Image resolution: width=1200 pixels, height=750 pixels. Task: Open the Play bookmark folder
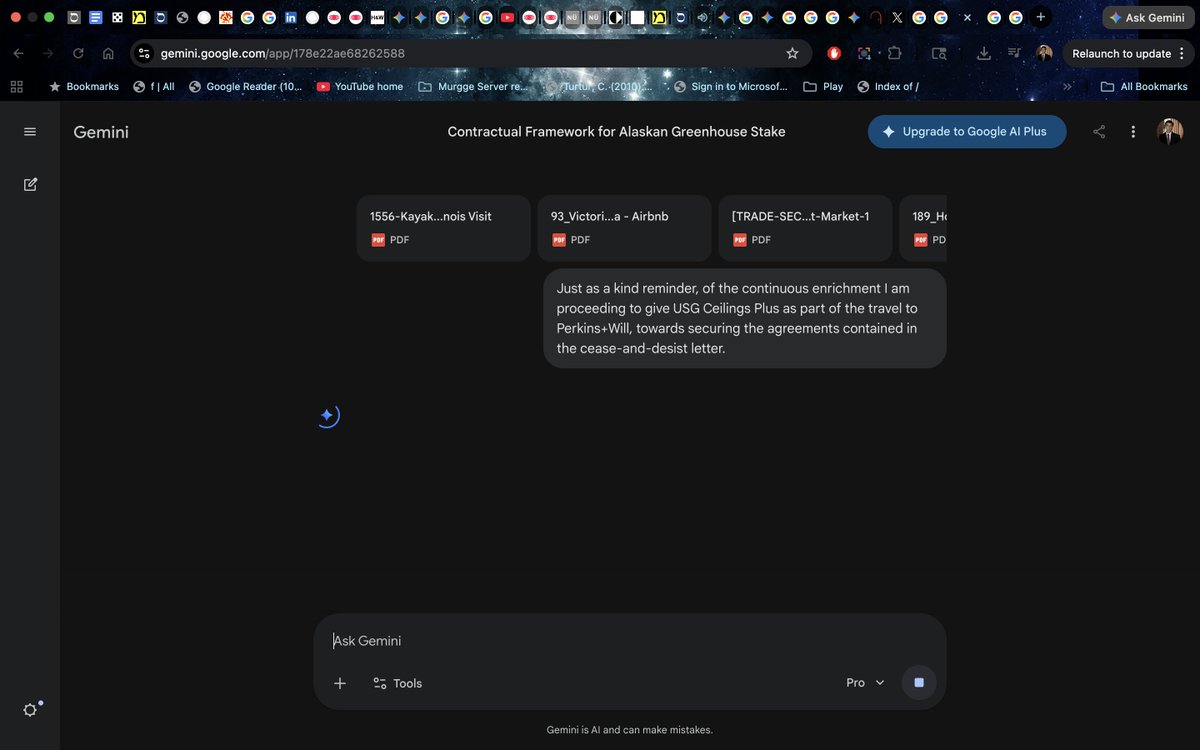(823, 86)
